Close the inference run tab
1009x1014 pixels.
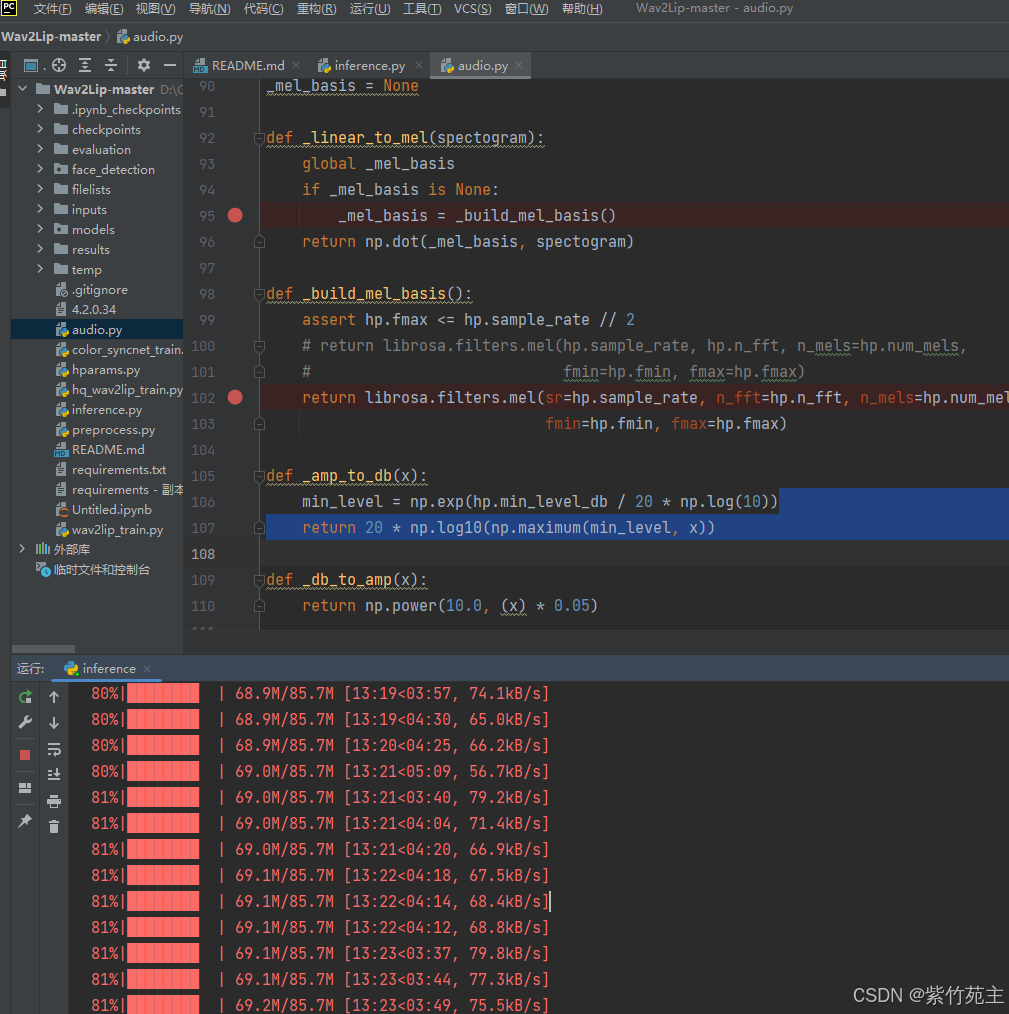[x=147, y=669]
